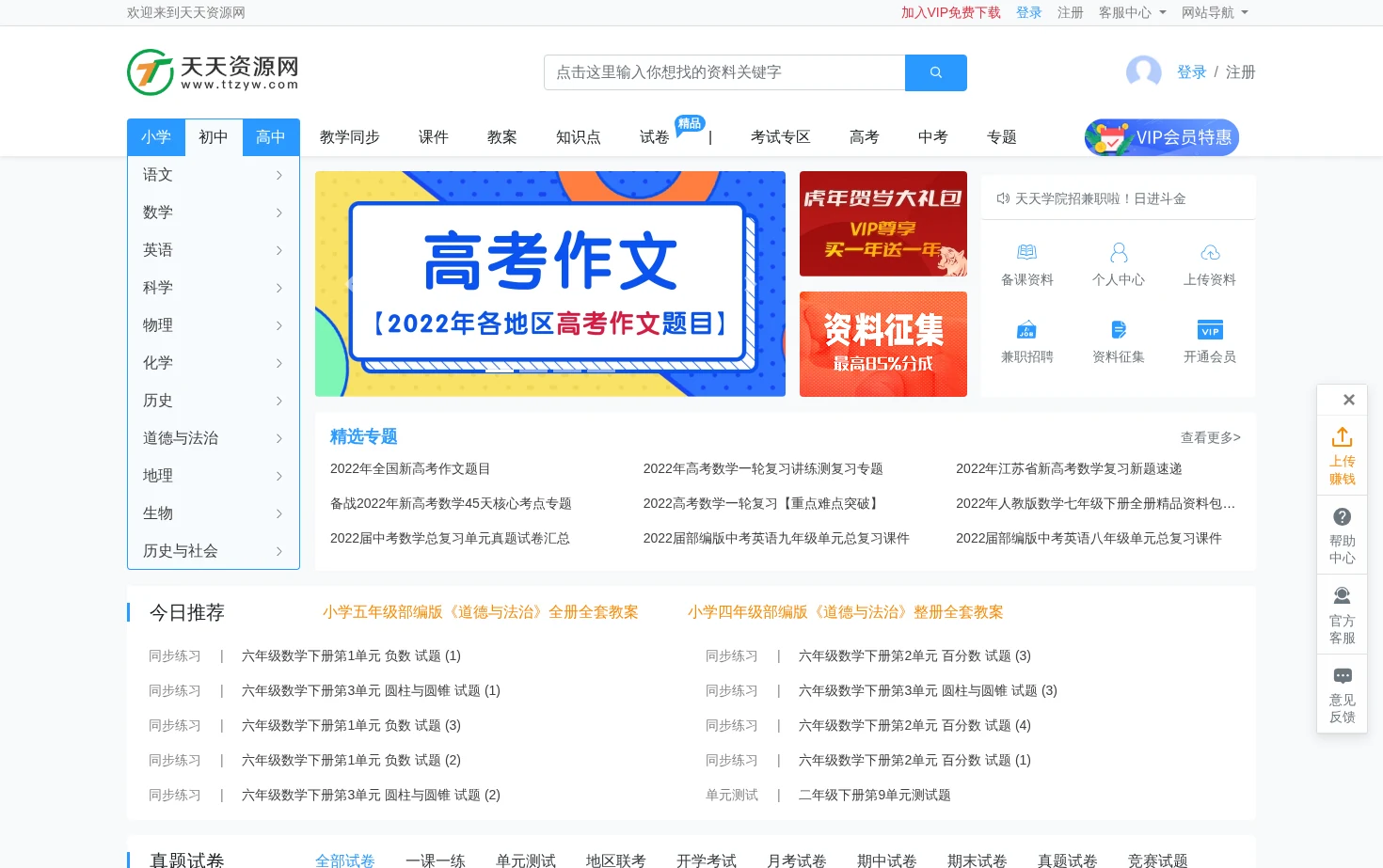Switch to the 小学 tab
Screen dimensions: 1383x868
pos(156,137)
